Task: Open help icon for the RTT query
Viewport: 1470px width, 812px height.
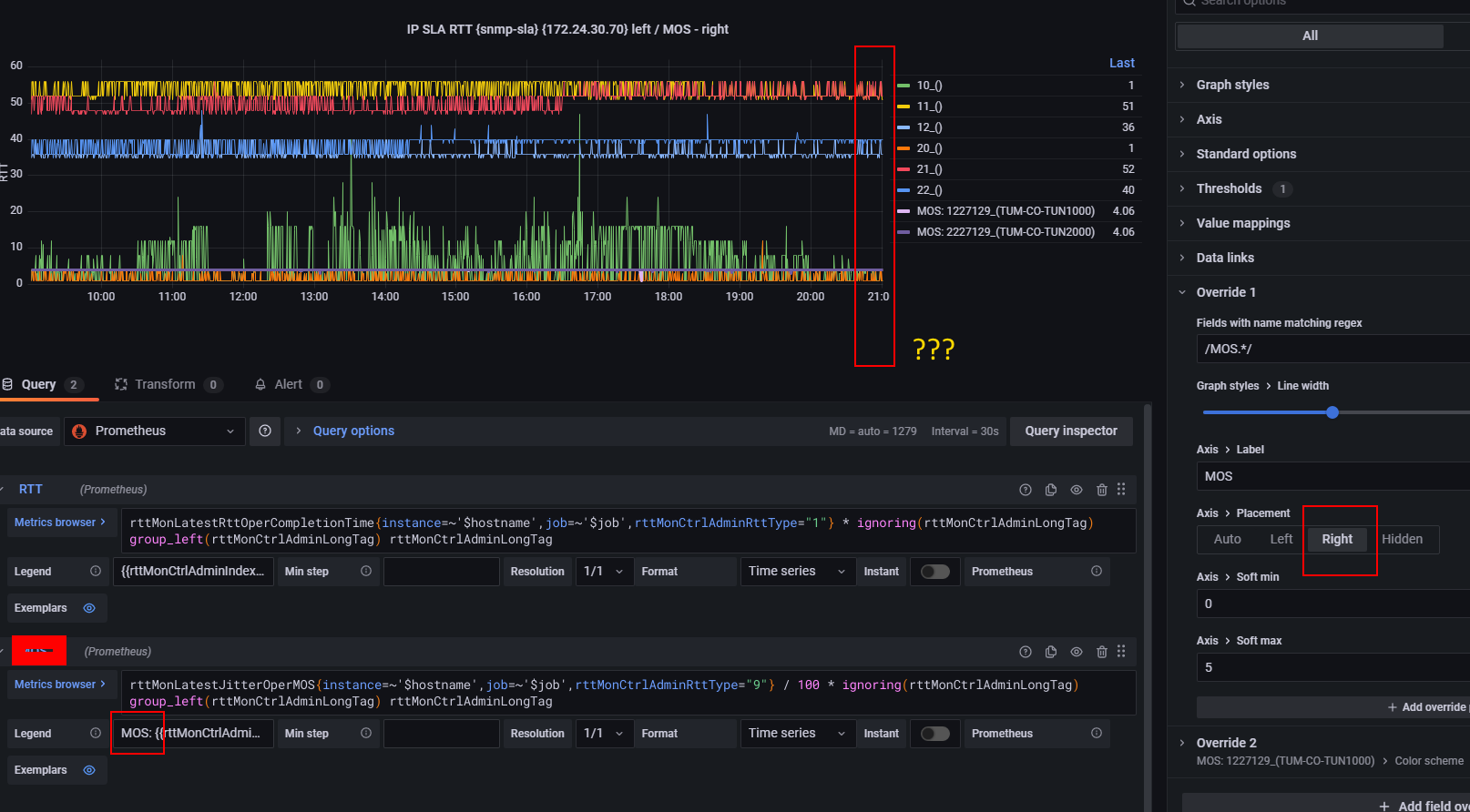Action: point(1026,490)
